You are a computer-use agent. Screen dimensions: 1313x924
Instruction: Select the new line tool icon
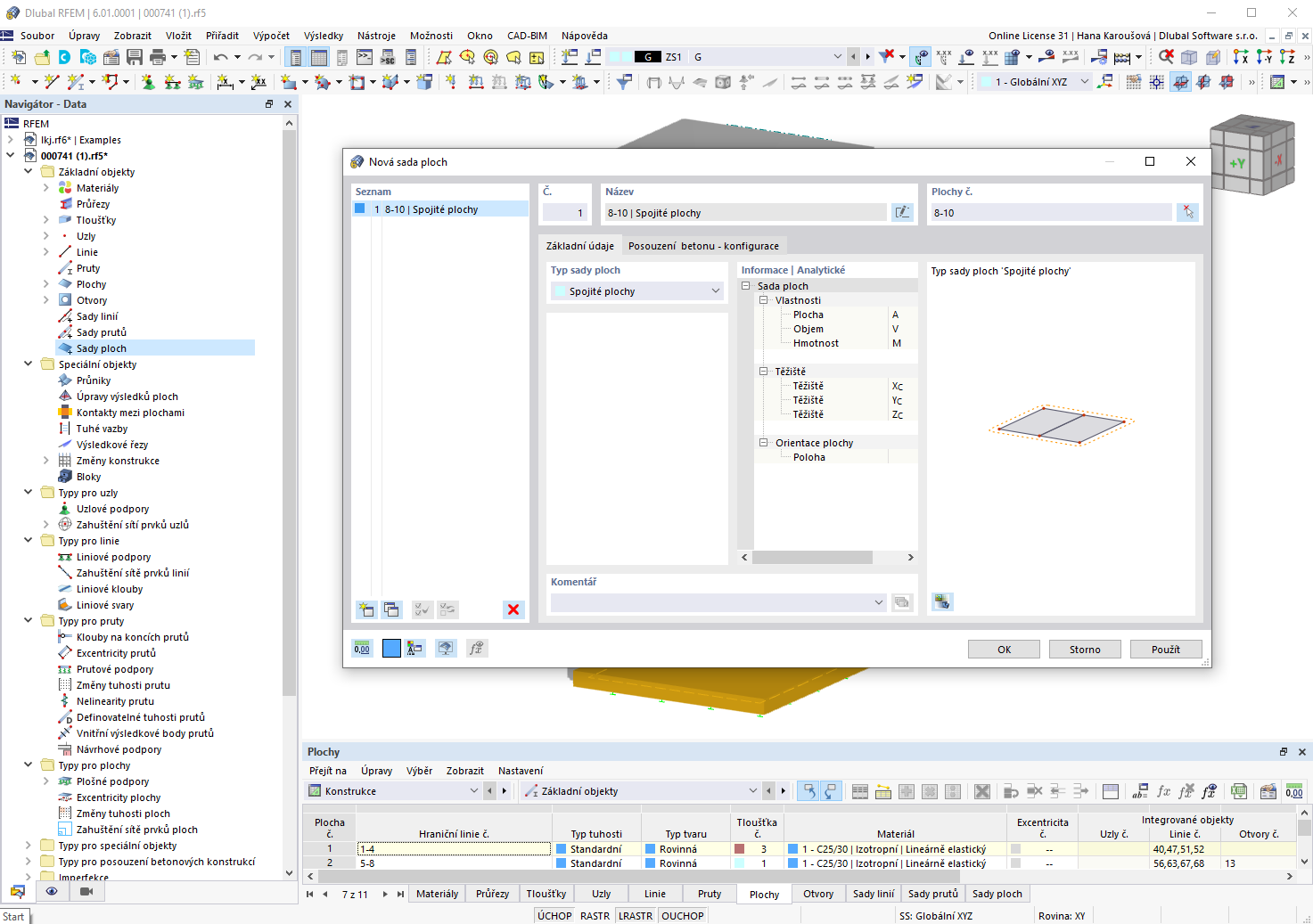tap(52, 82)
